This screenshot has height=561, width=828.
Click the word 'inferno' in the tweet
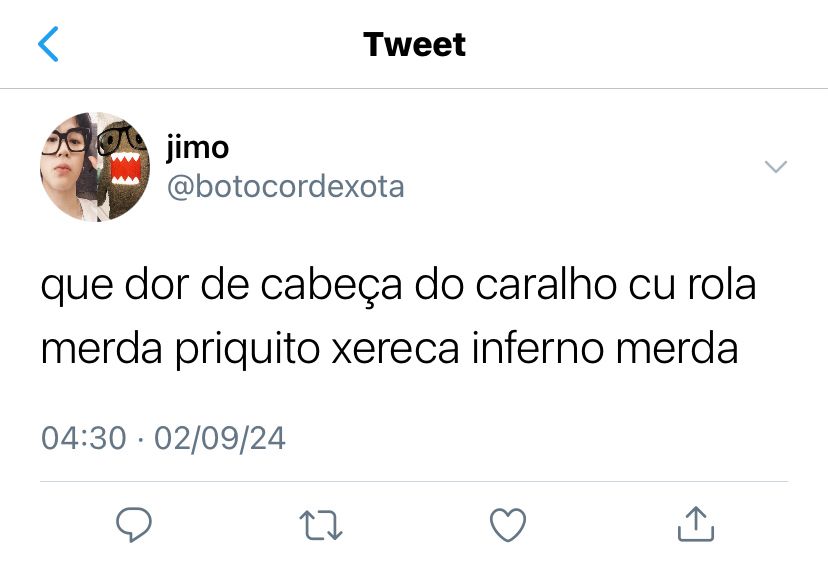coord(538,347)
